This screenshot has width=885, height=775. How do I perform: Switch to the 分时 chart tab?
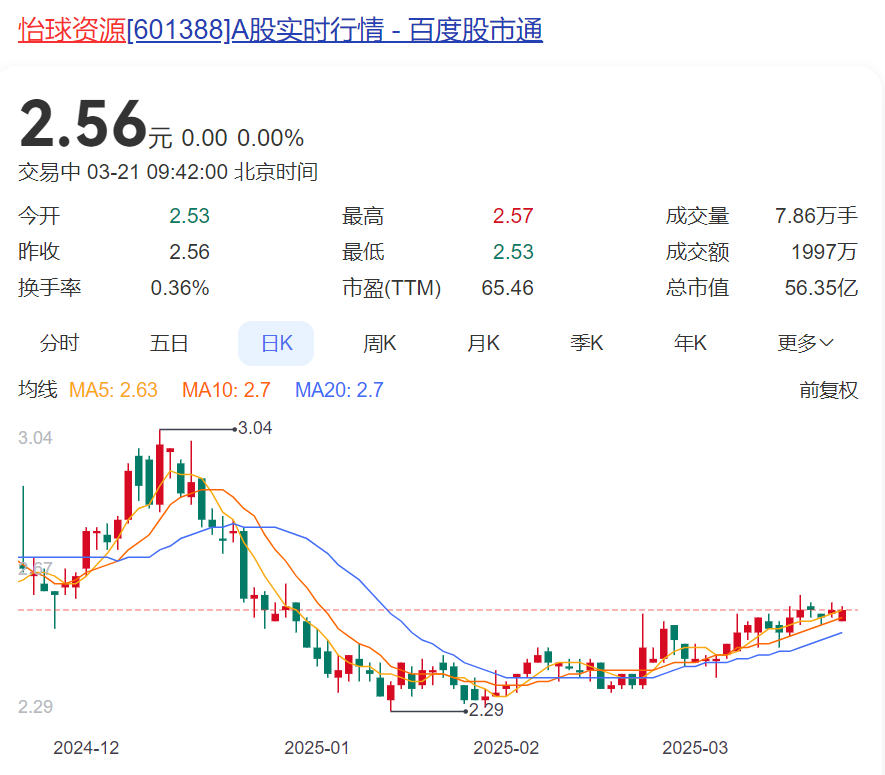pyautogui.click(x=59, y=343)
